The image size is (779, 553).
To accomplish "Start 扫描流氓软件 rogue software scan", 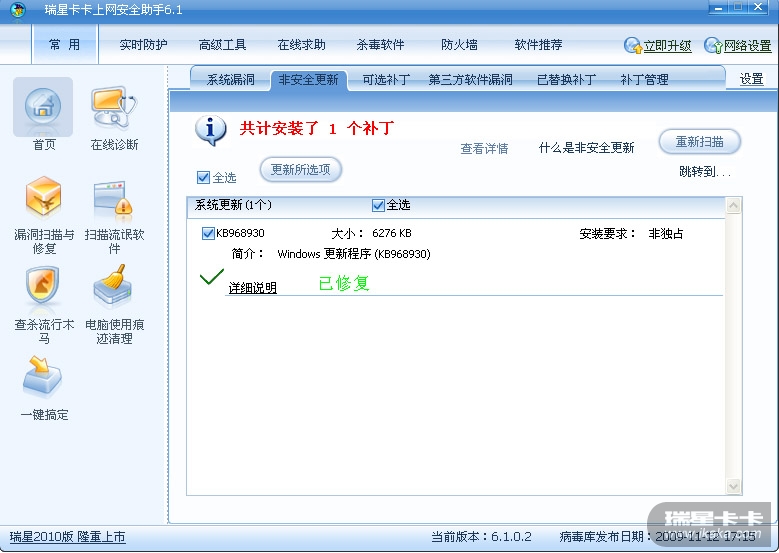I will point(114,200).
